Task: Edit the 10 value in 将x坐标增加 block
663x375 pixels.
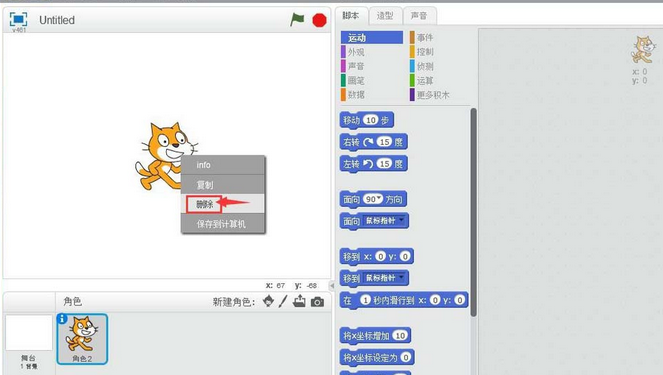Action: 400,336
